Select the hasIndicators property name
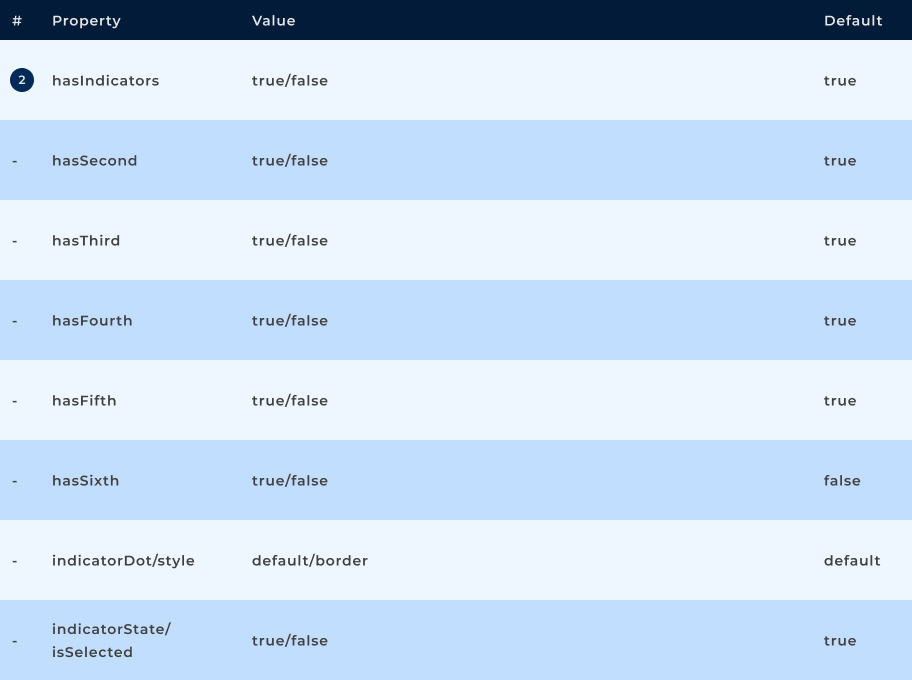This screenshot has width=912, height=680. (105, 81)
